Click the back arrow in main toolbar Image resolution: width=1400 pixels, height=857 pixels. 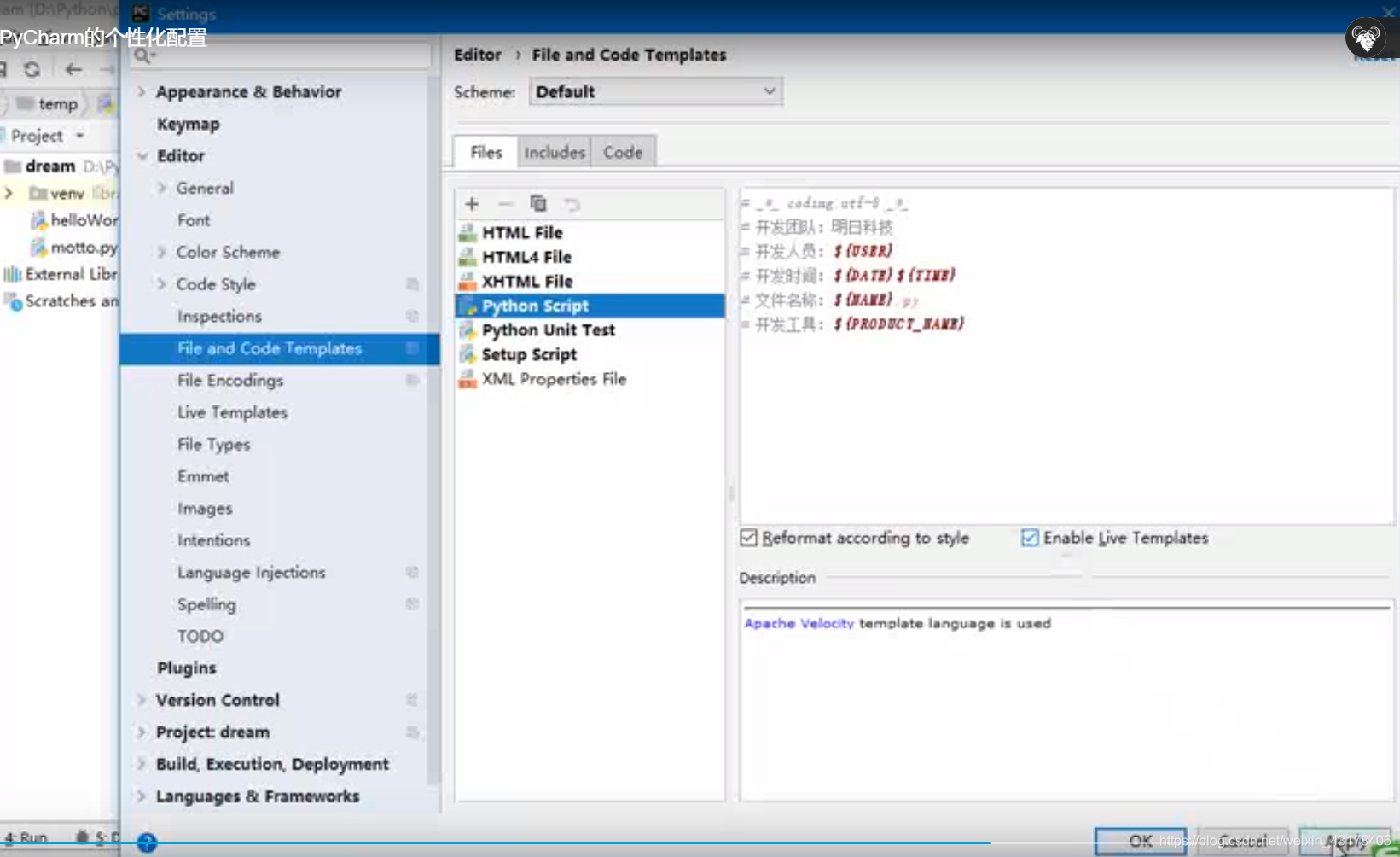click(73, 69)
